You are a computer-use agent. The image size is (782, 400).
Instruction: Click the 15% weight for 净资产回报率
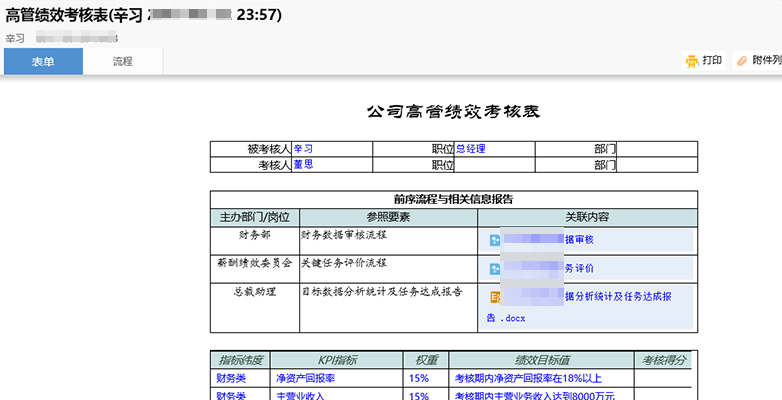pyautogui.click(x=418, y=379)
